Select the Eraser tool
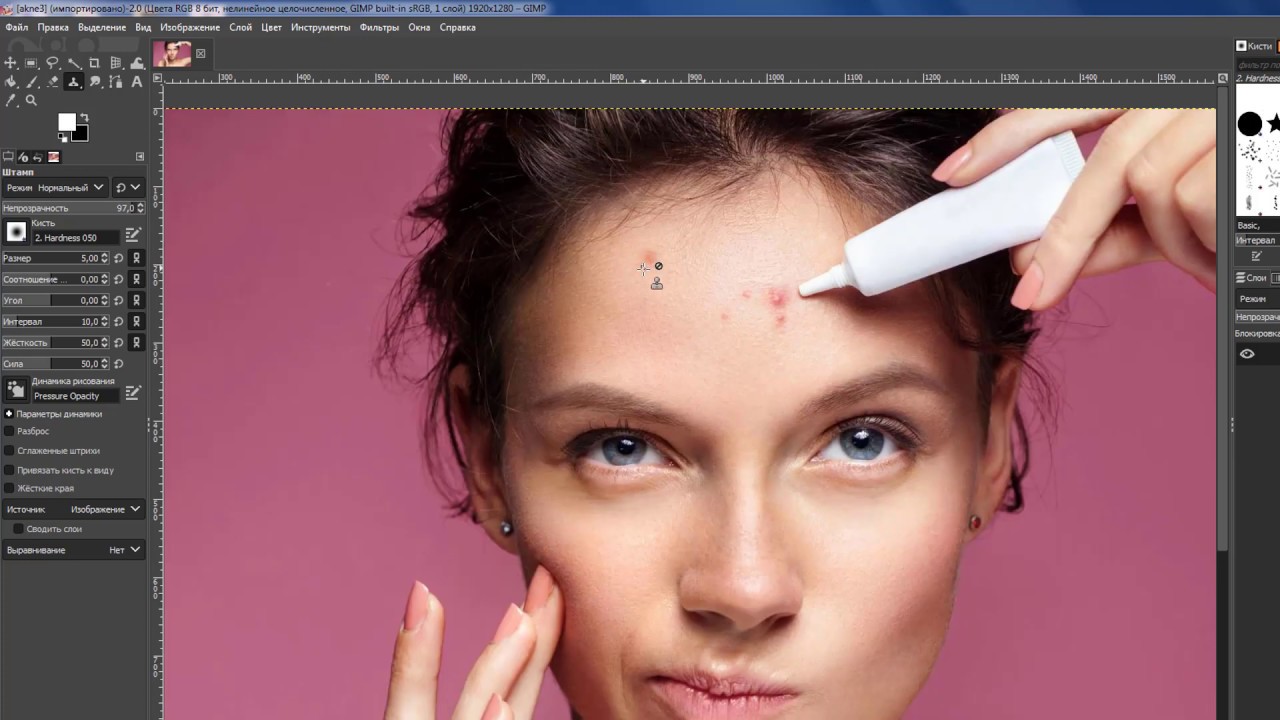 [x=52, y=82]
